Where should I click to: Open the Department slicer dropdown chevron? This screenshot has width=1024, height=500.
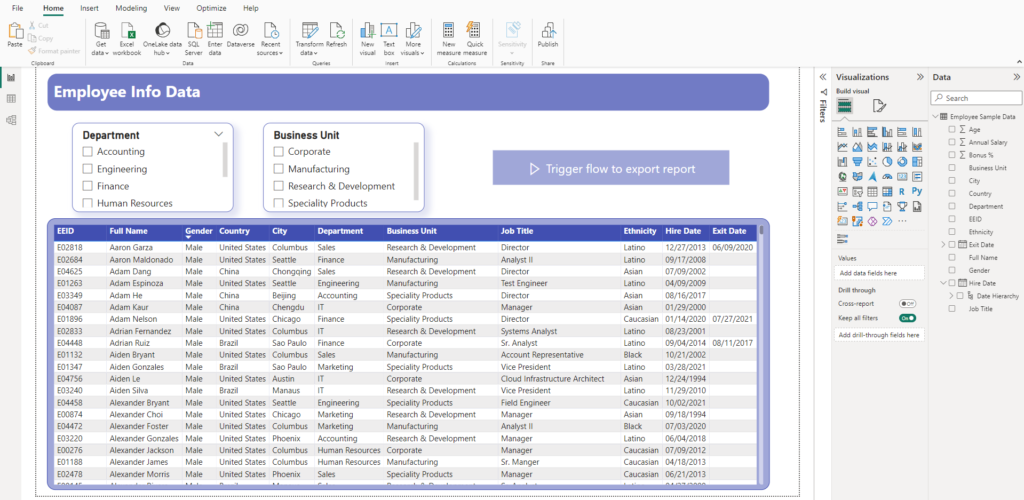(219, 133)
